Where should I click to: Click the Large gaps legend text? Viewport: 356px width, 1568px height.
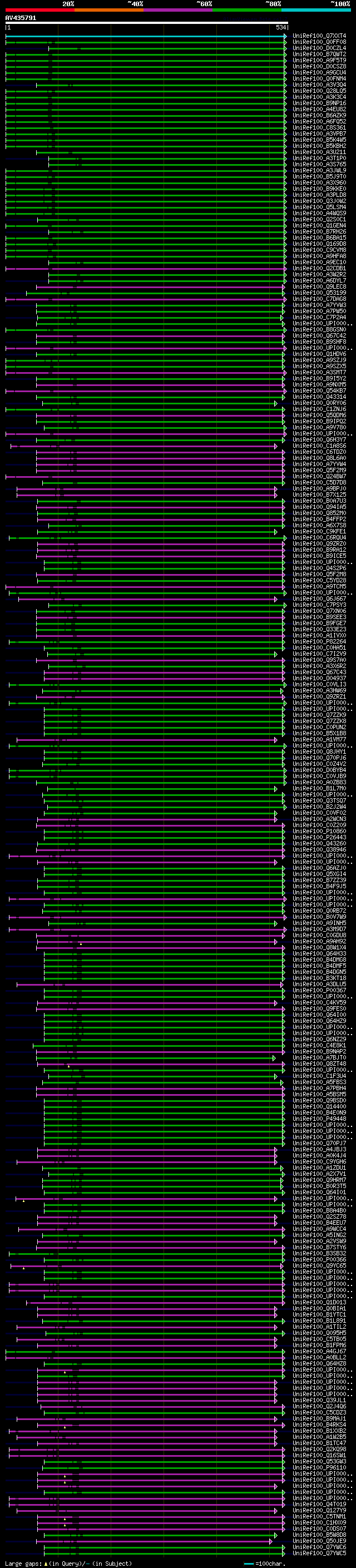point(23,1563)
